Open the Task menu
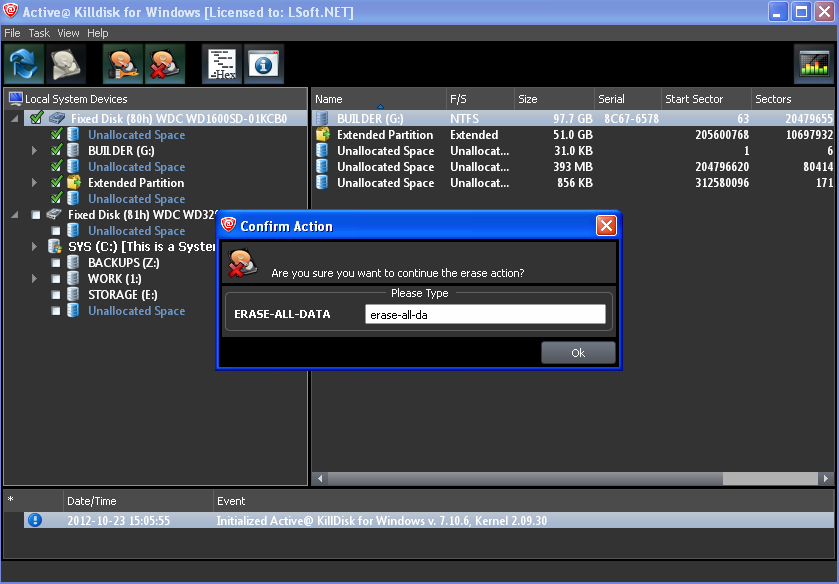This screenshot has width=839, height=584. 39,33
